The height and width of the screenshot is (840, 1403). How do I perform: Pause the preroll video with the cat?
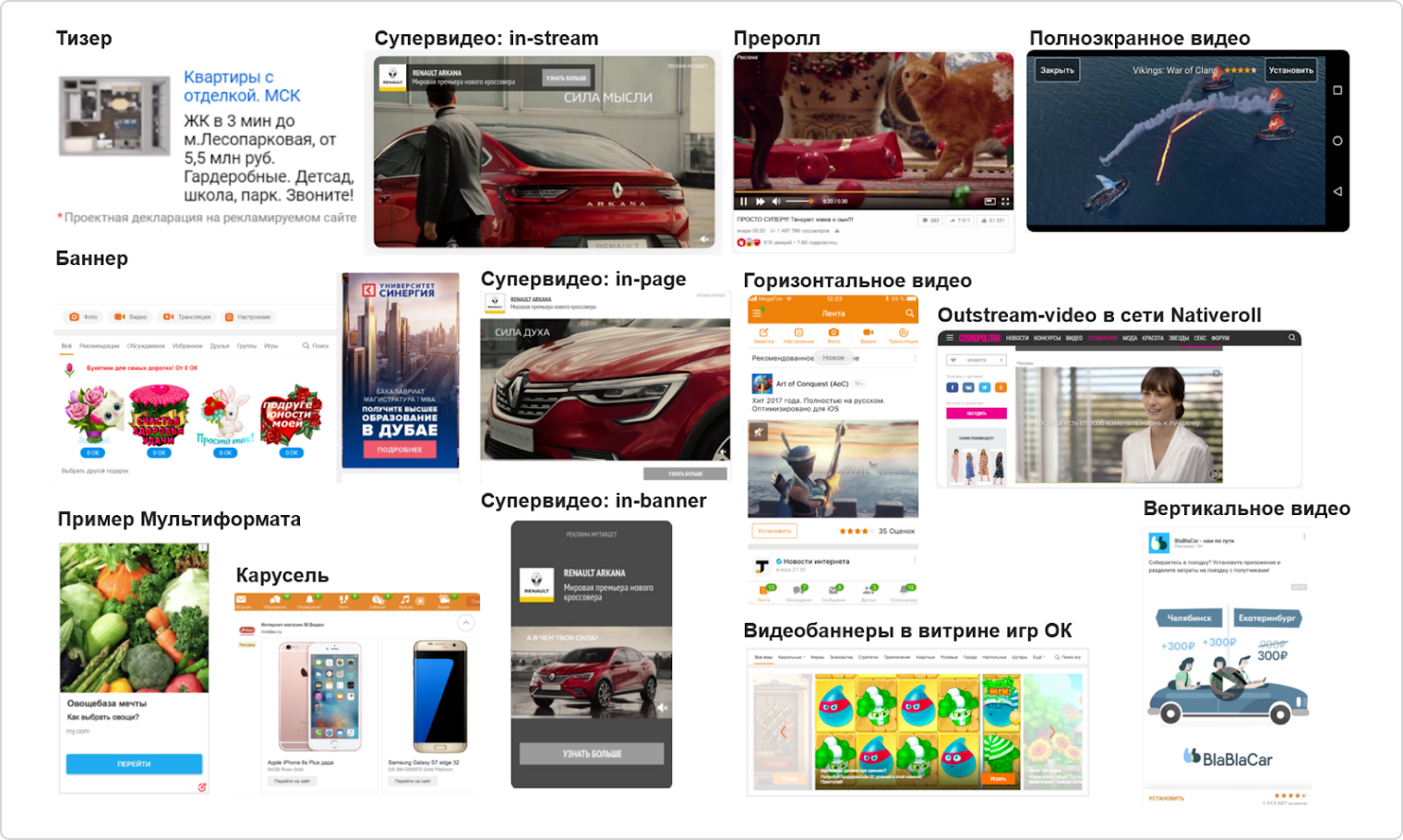point(744,201)
